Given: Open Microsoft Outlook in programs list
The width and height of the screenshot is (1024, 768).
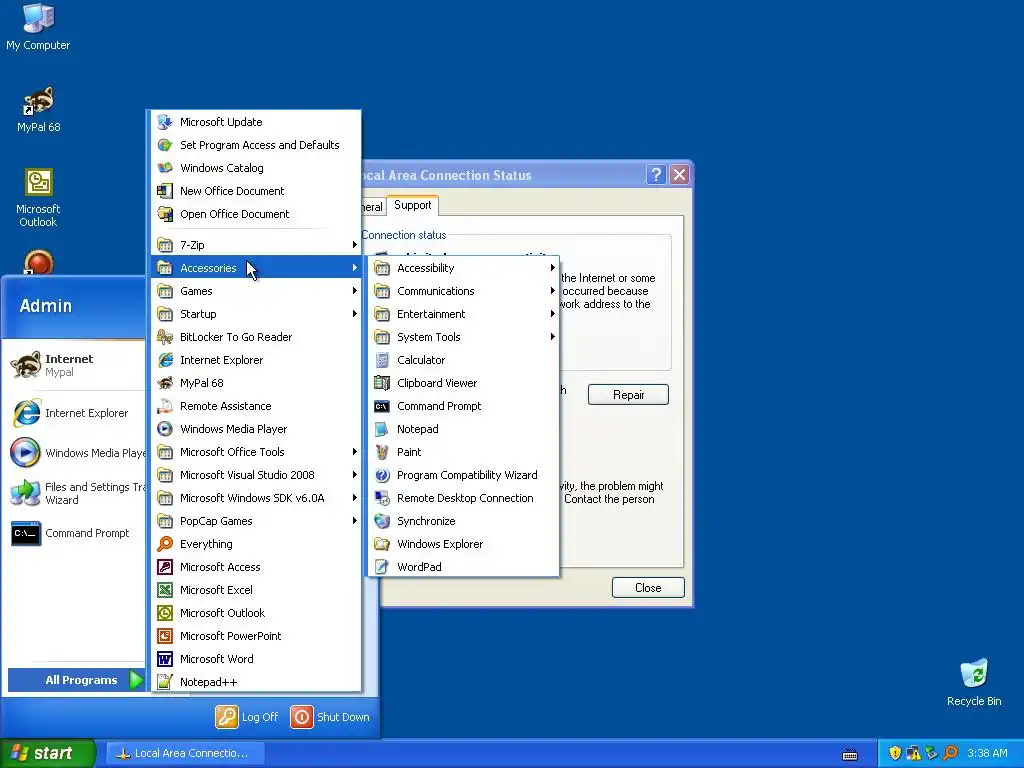Looking at the screenshot, I should 256,613.
